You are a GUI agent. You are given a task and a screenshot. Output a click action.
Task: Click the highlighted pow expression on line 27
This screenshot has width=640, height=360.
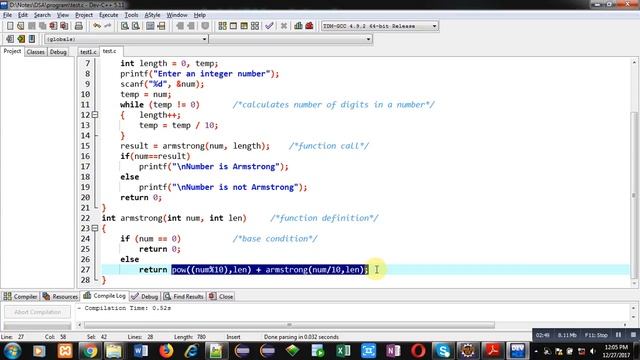269,269
